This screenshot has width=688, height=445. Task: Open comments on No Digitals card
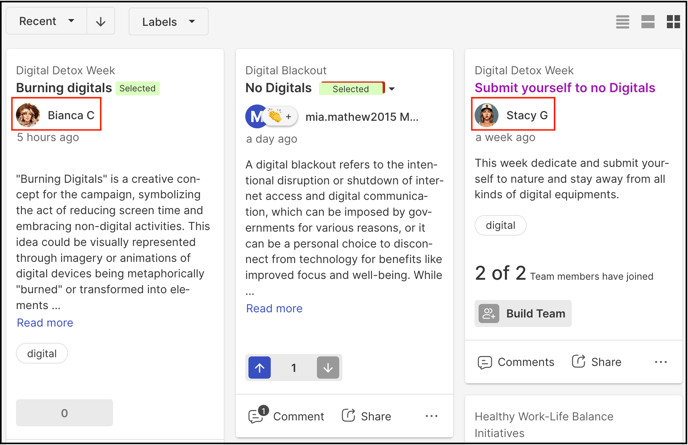(286, 416)
